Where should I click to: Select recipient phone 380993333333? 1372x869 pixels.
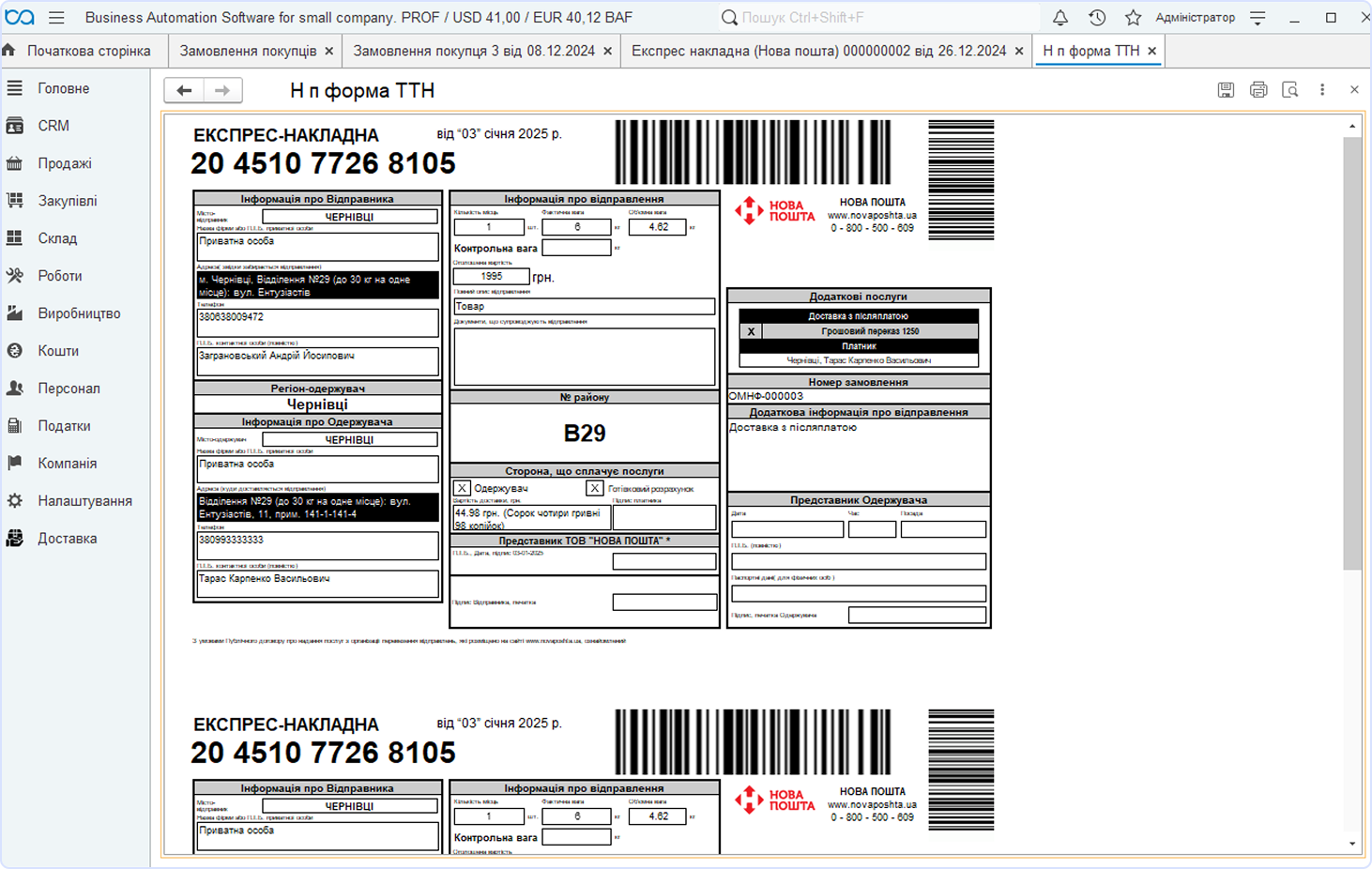click(318, 545)
